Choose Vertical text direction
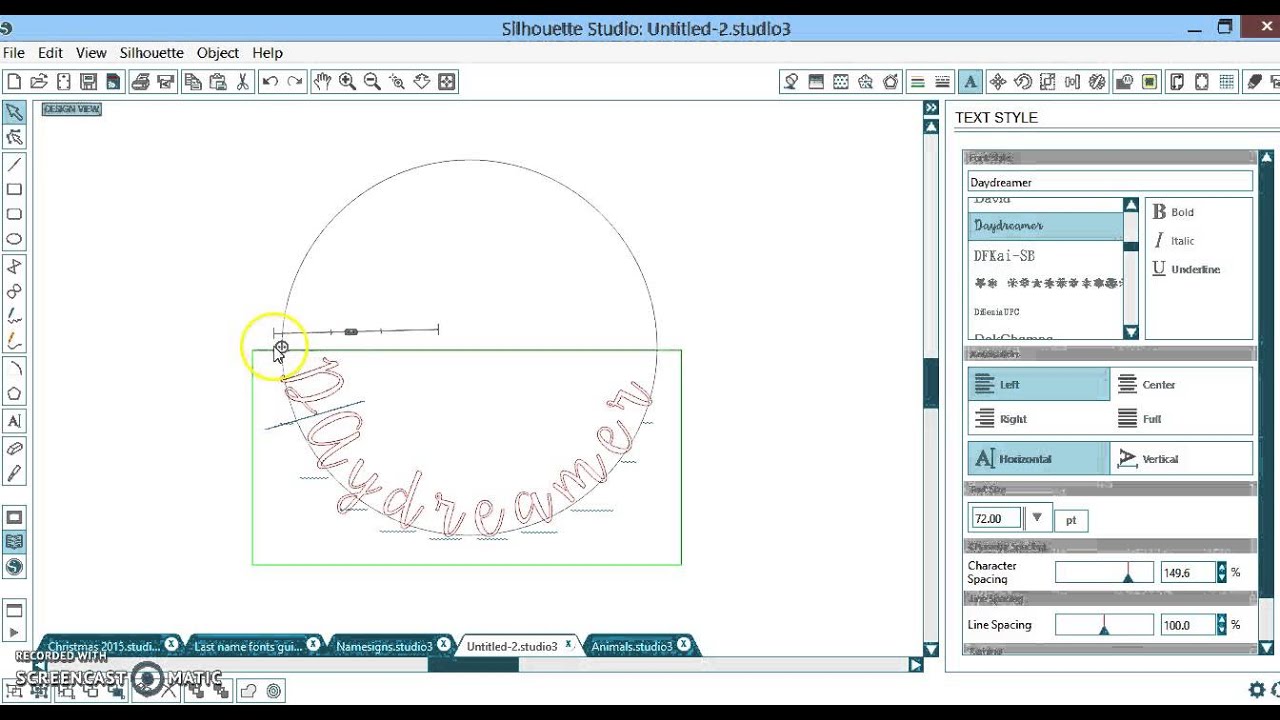Viewport: 1280px width, 720px height. (1181, 459)
